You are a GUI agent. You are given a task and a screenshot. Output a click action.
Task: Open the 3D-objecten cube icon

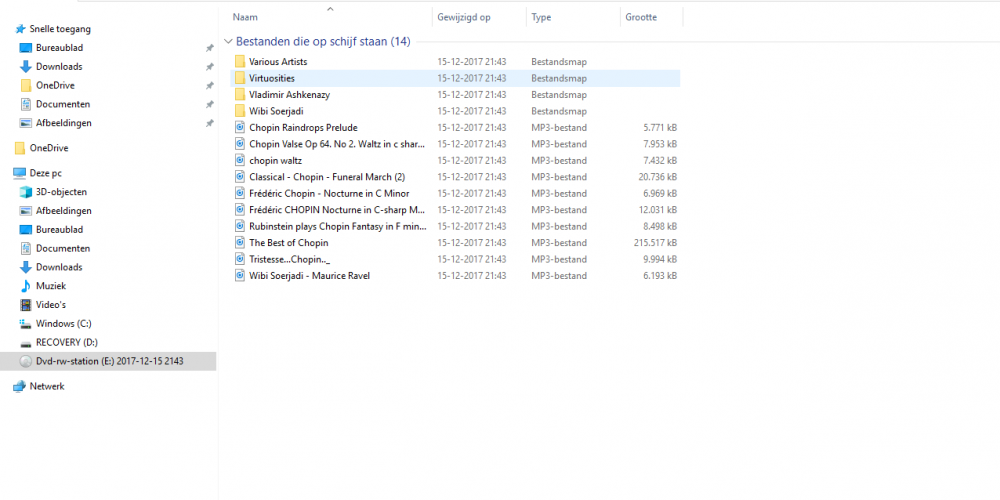(26, 192)
